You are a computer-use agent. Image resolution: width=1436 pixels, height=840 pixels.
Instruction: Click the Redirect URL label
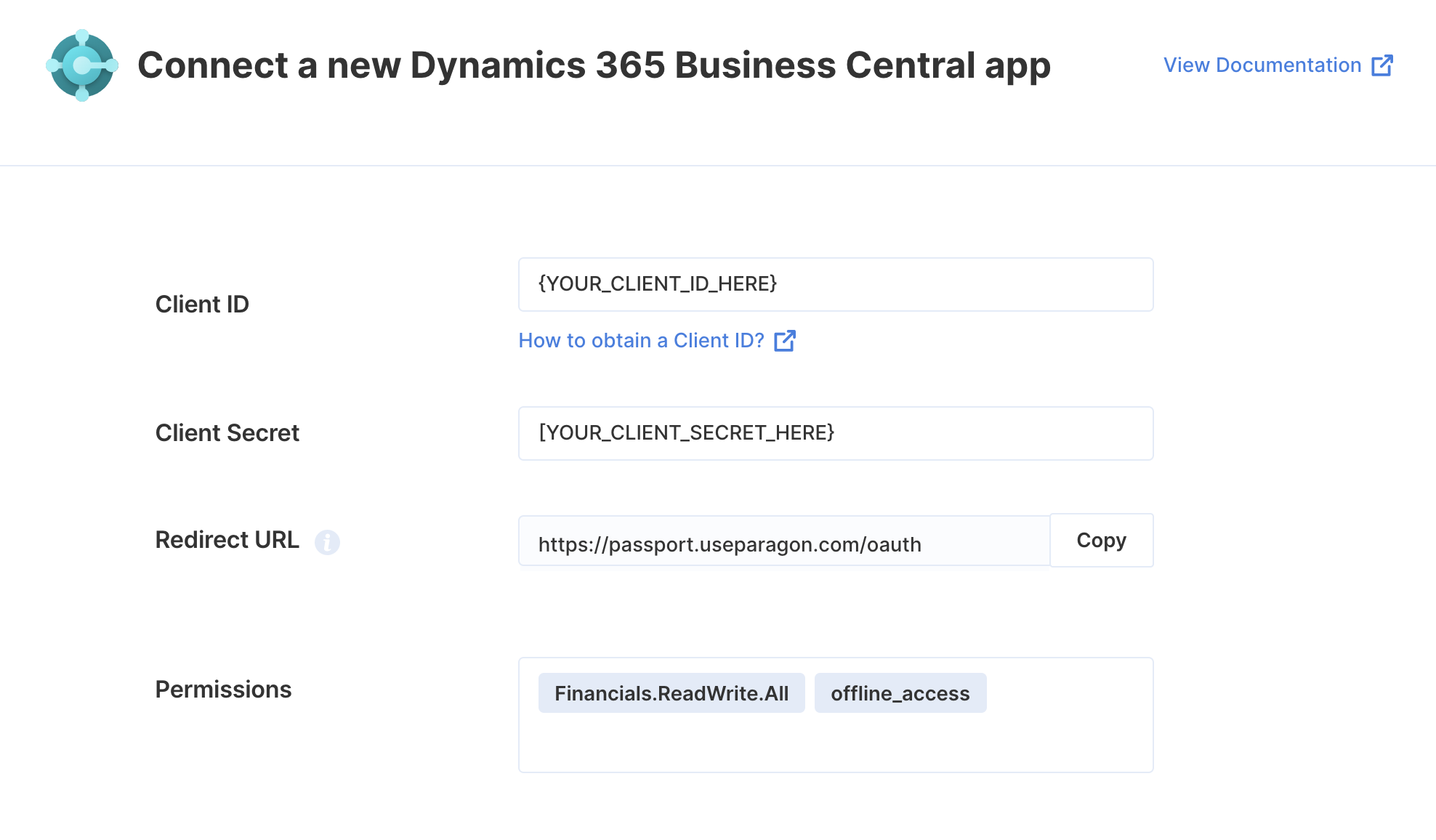coord(227,540)
